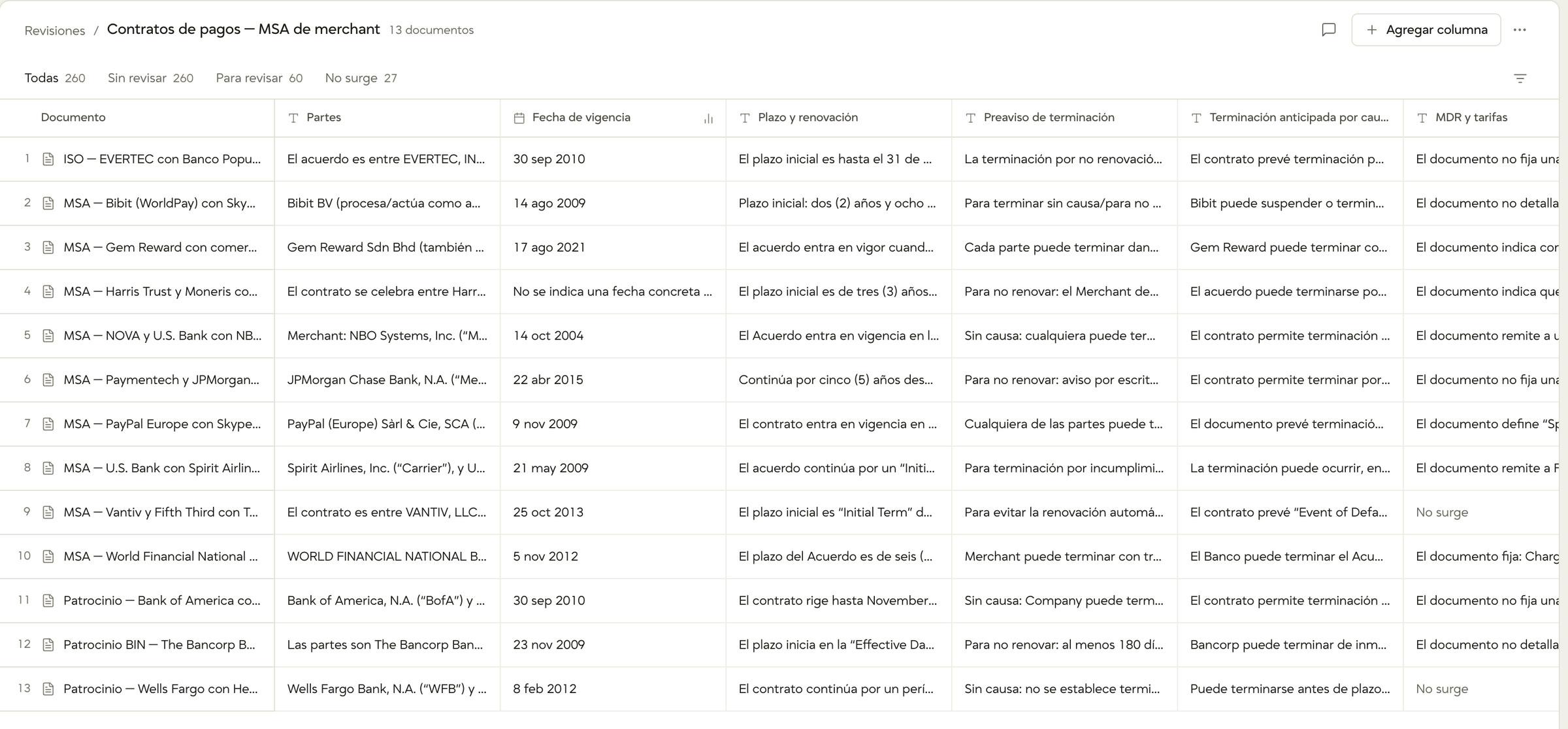This screenshot has width=1568, height=729.
Task: Open the three-dot more options menu
Action: (1520, 29)
